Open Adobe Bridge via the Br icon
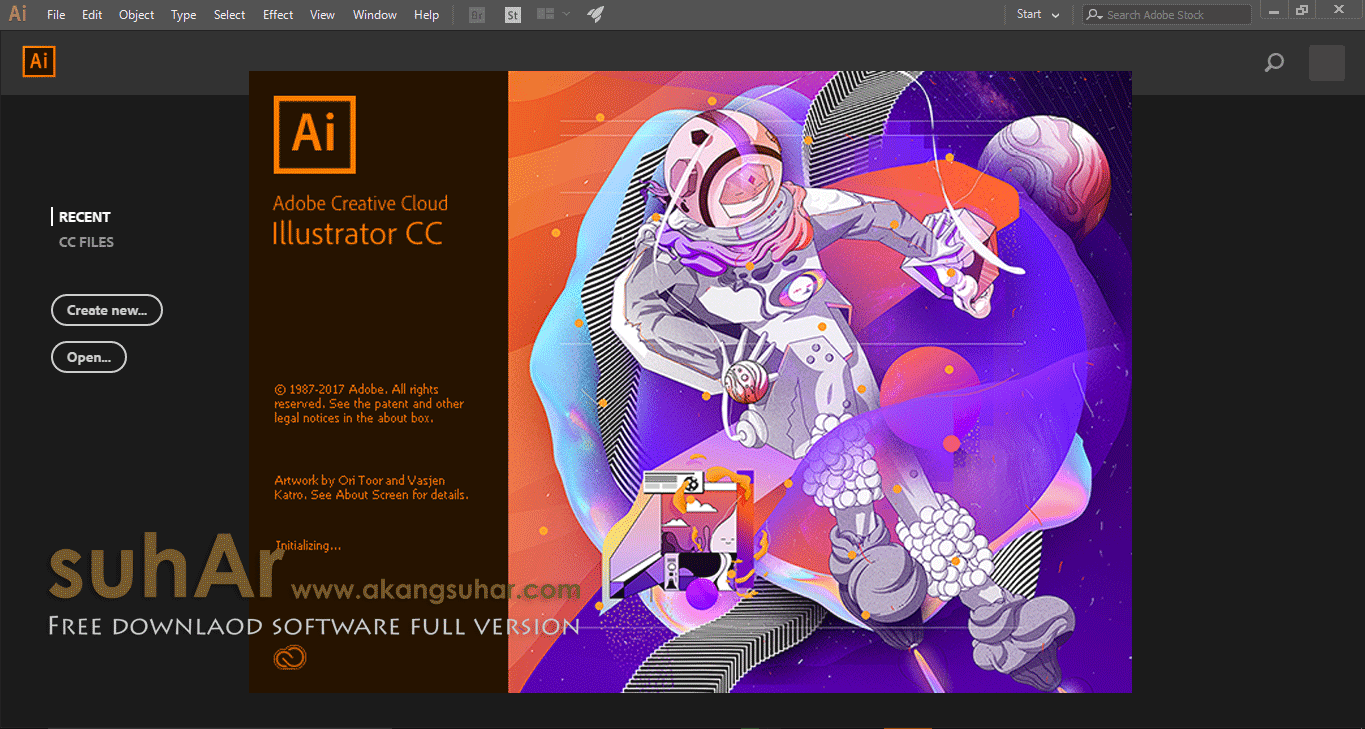Image resolution: width=1365 pixels, height=729 pixels. click(477, 15)
